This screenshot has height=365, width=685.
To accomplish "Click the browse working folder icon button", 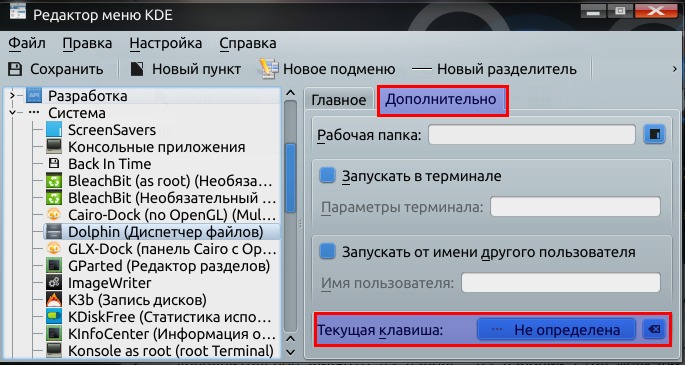I will pos(654,134).
